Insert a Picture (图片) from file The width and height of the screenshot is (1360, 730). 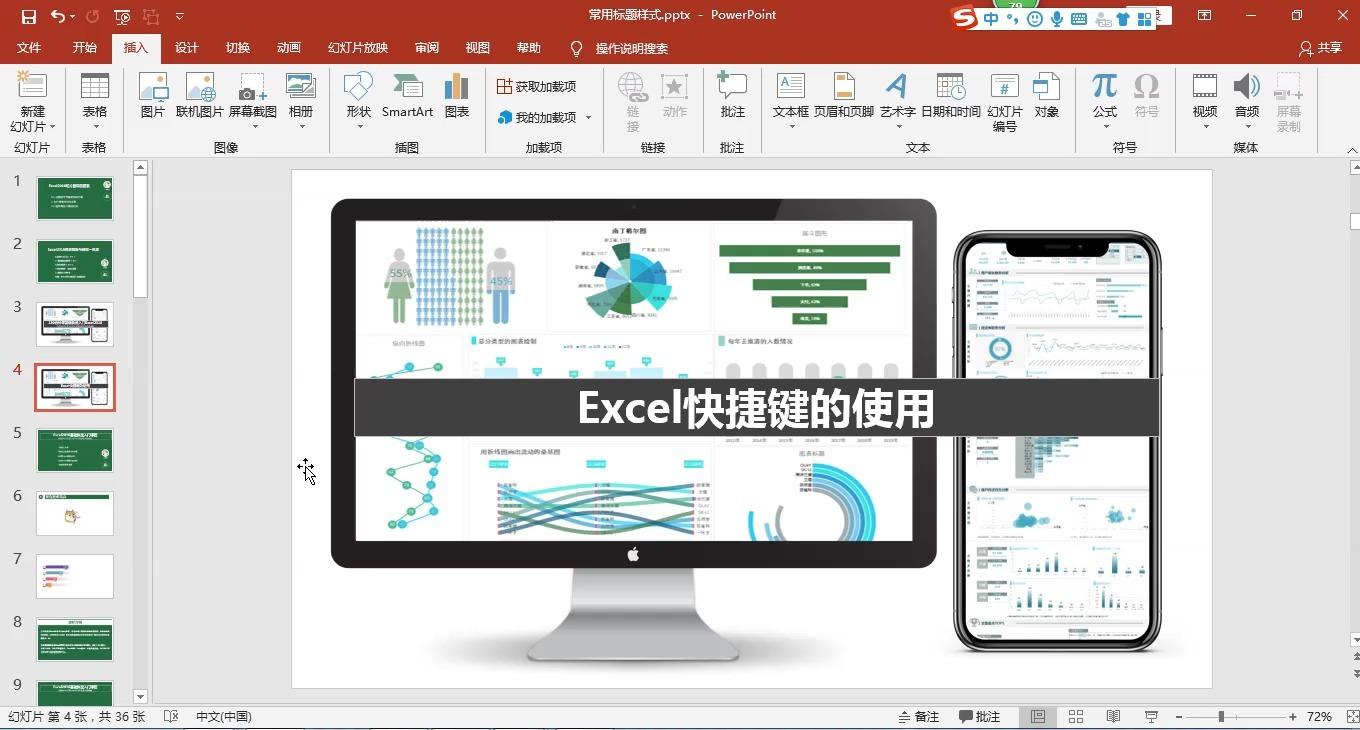click(153, 97)
